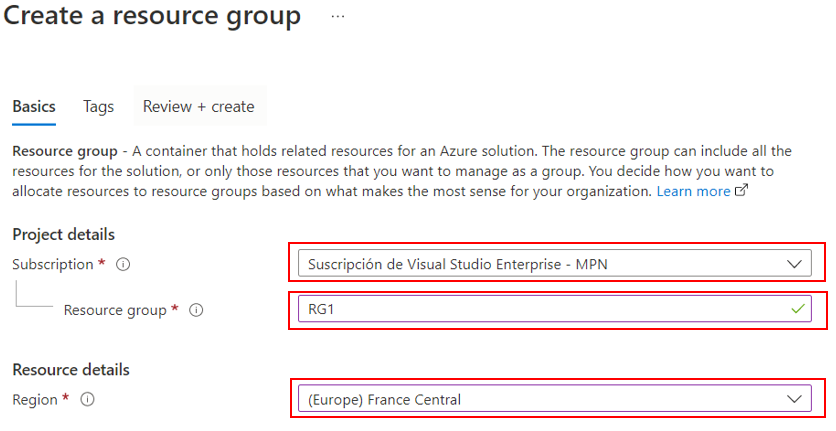The width and height of the screenshot is (836, 431).
Task: Click the Resource group field label
Action: click(x=115, y=310)
